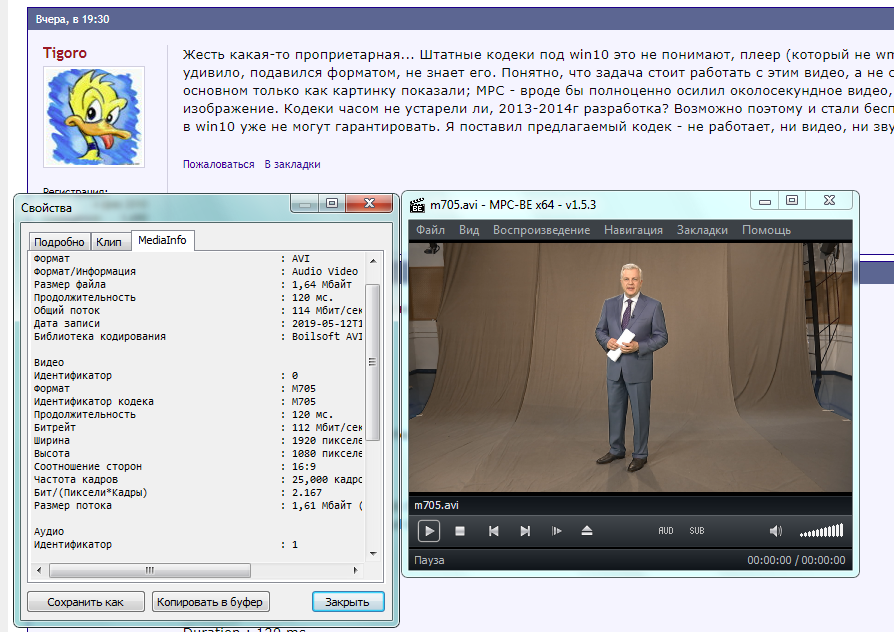The image size is (894, 632).
Task: Jump to previous file icon
Action: [493, 531]
